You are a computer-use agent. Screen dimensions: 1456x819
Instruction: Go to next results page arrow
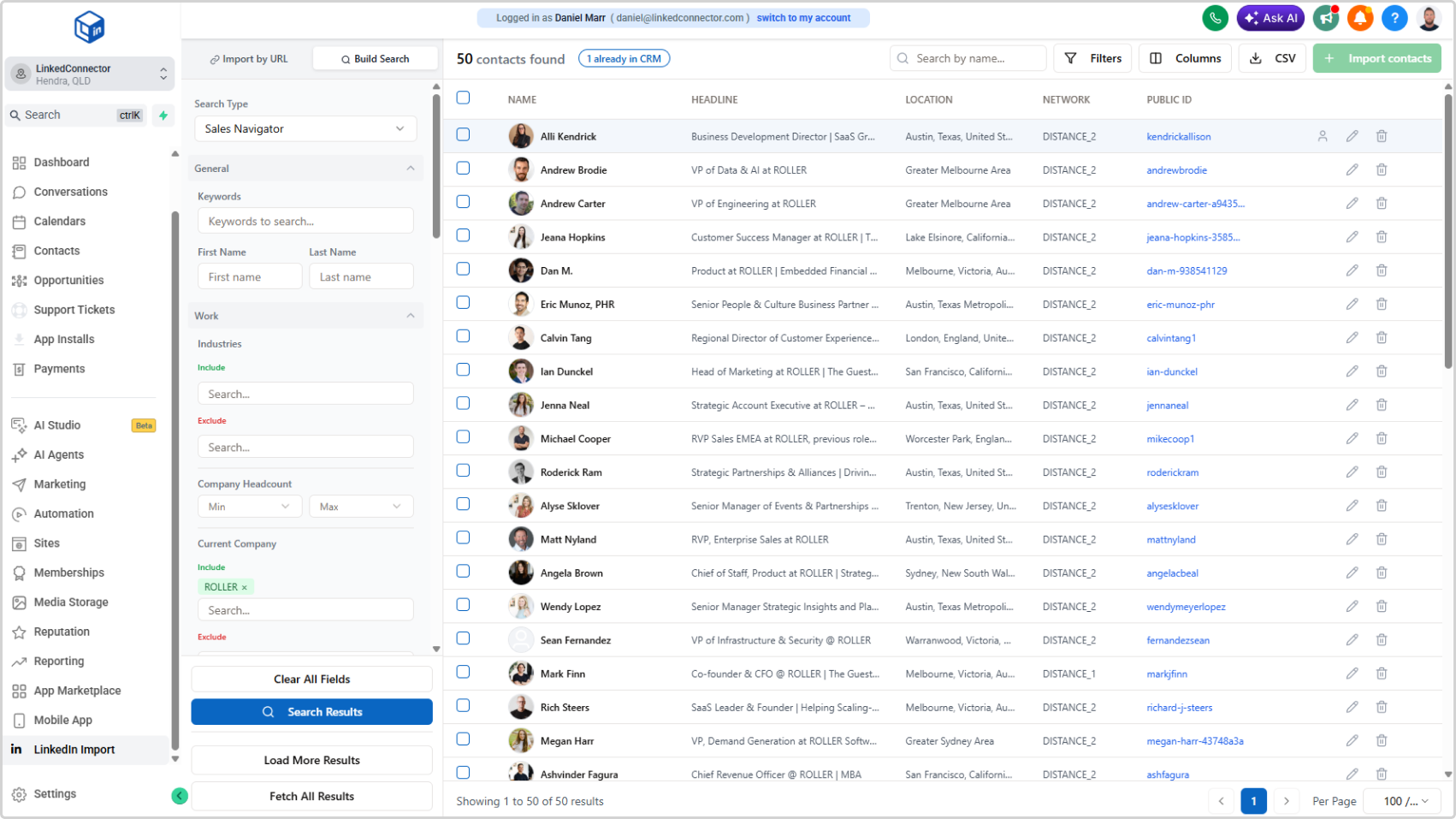pyautogui.click(x=1286, y=801)
